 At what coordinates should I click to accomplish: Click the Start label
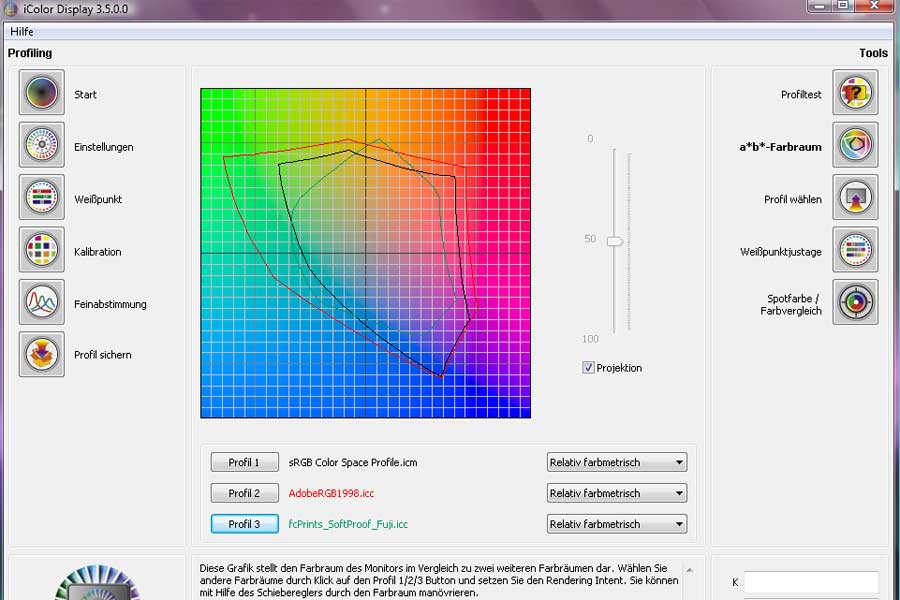pyautogui.click(x=85, y=95)
